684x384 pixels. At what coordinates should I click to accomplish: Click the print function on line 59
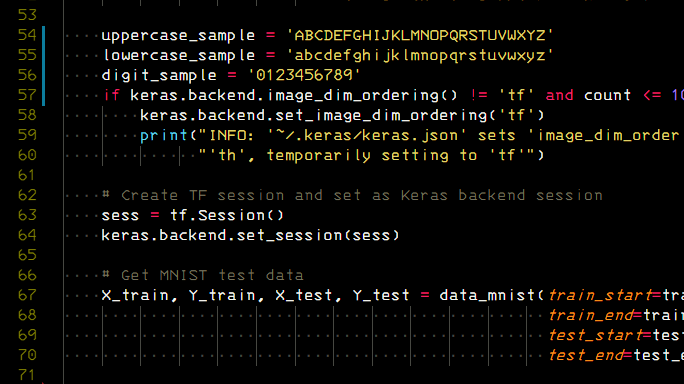pyautogui.click(x=164, y=136)
